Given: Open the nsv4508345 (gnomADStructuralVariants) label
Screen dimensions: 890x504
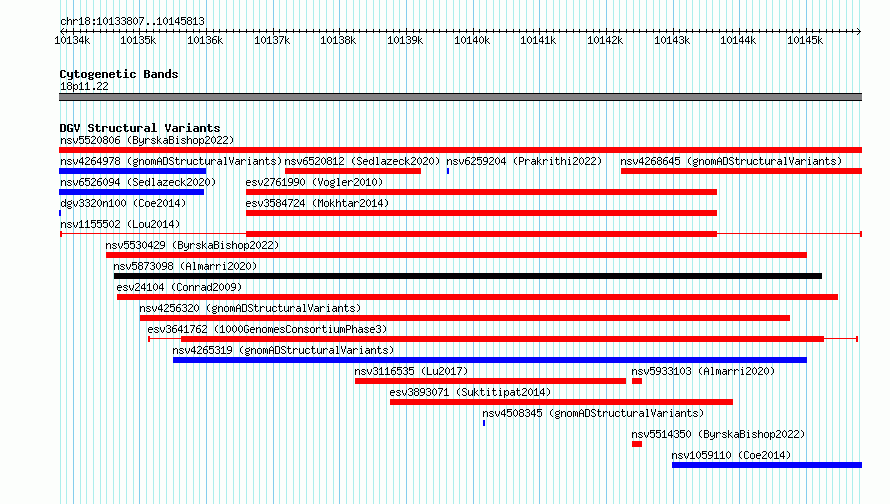Looking at the screenshot, I should pos(593,413).
